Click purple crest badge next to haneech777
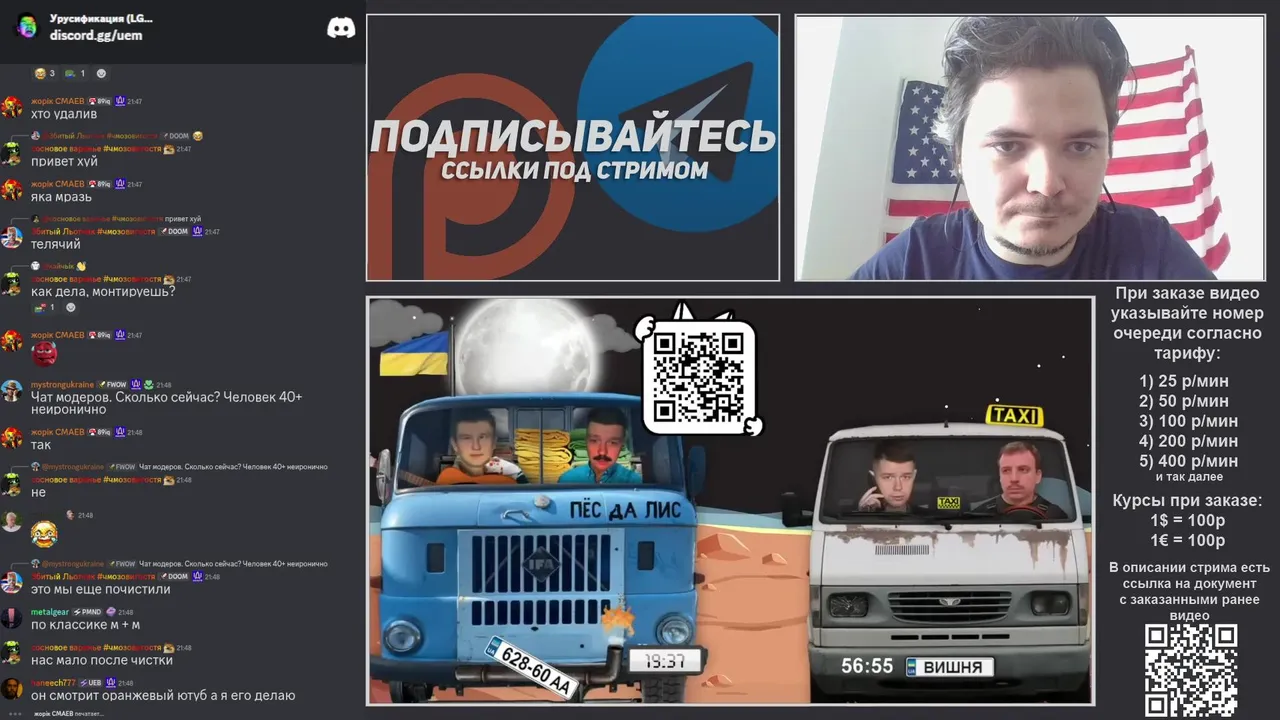 (112, 683)
